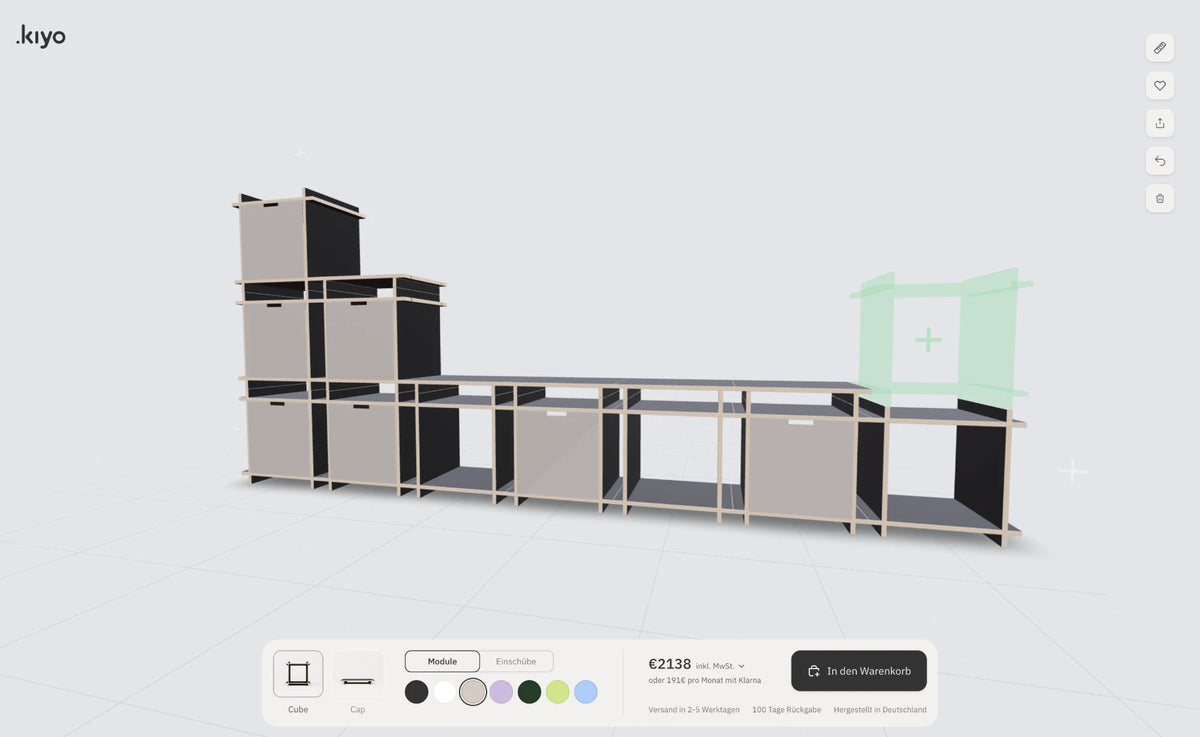
Task: Switch to the Module tab
Action: 442,661
